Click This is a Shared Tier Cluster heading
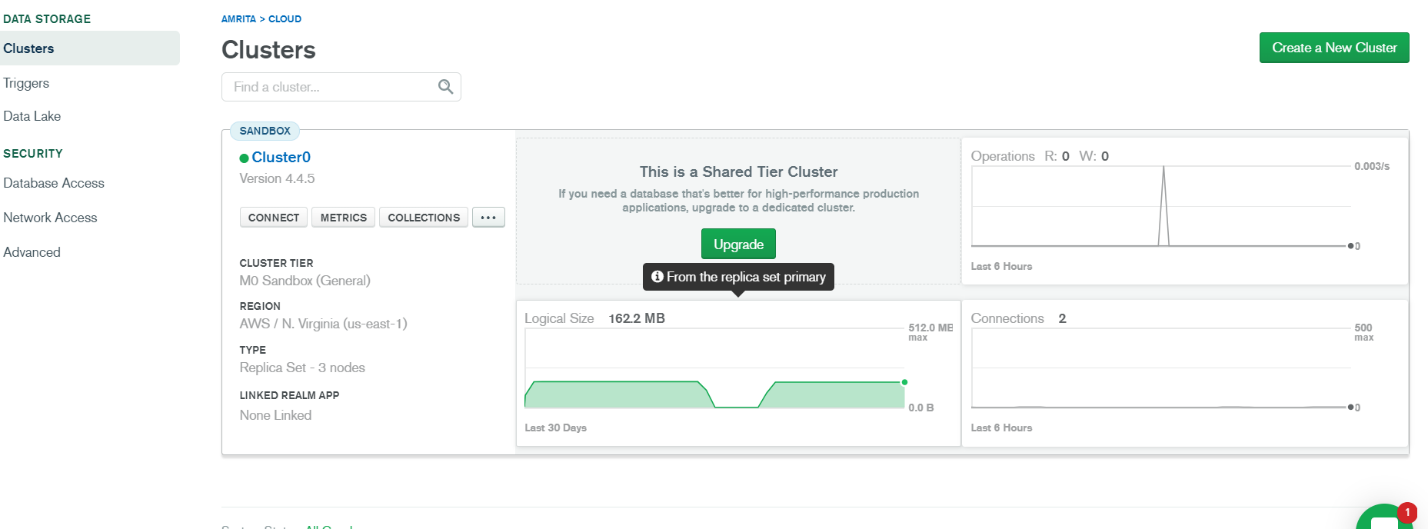The width and height of the screenshot is (1428, 529). (x=739, y=172)
